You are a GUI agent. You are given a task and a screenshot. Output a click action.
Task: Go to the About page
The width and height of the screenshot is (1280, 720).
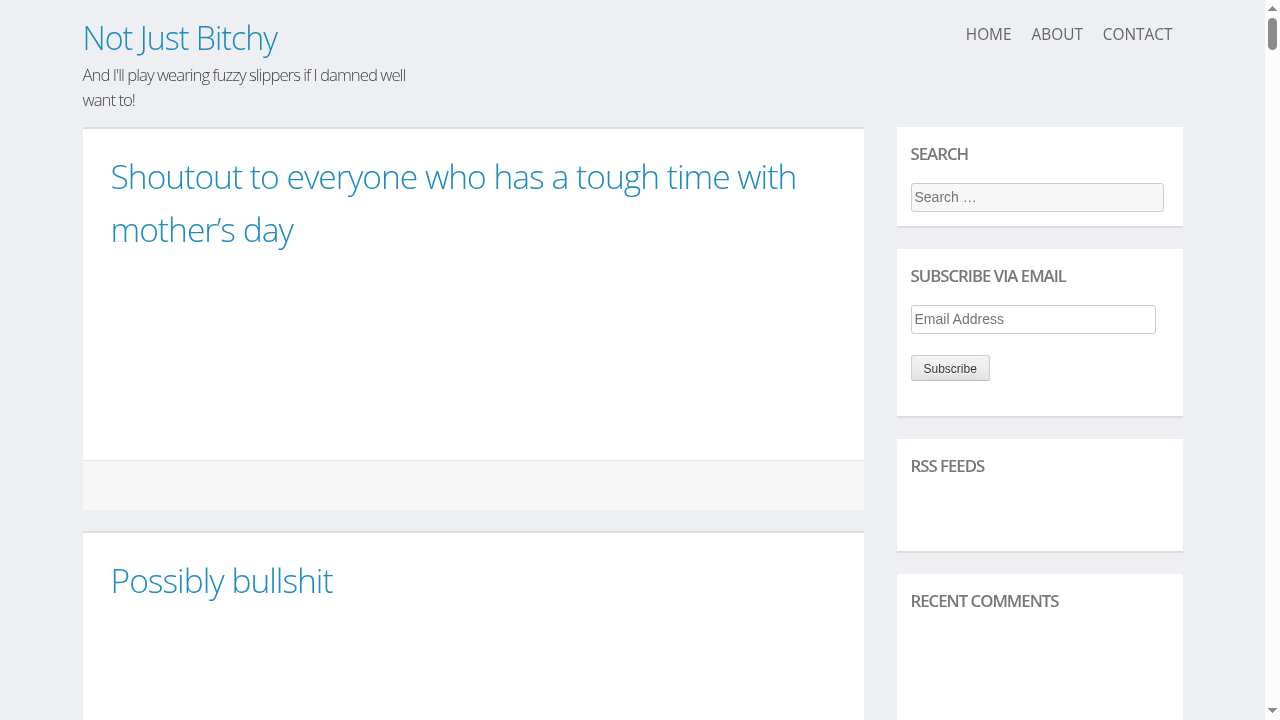(1056, 34)
